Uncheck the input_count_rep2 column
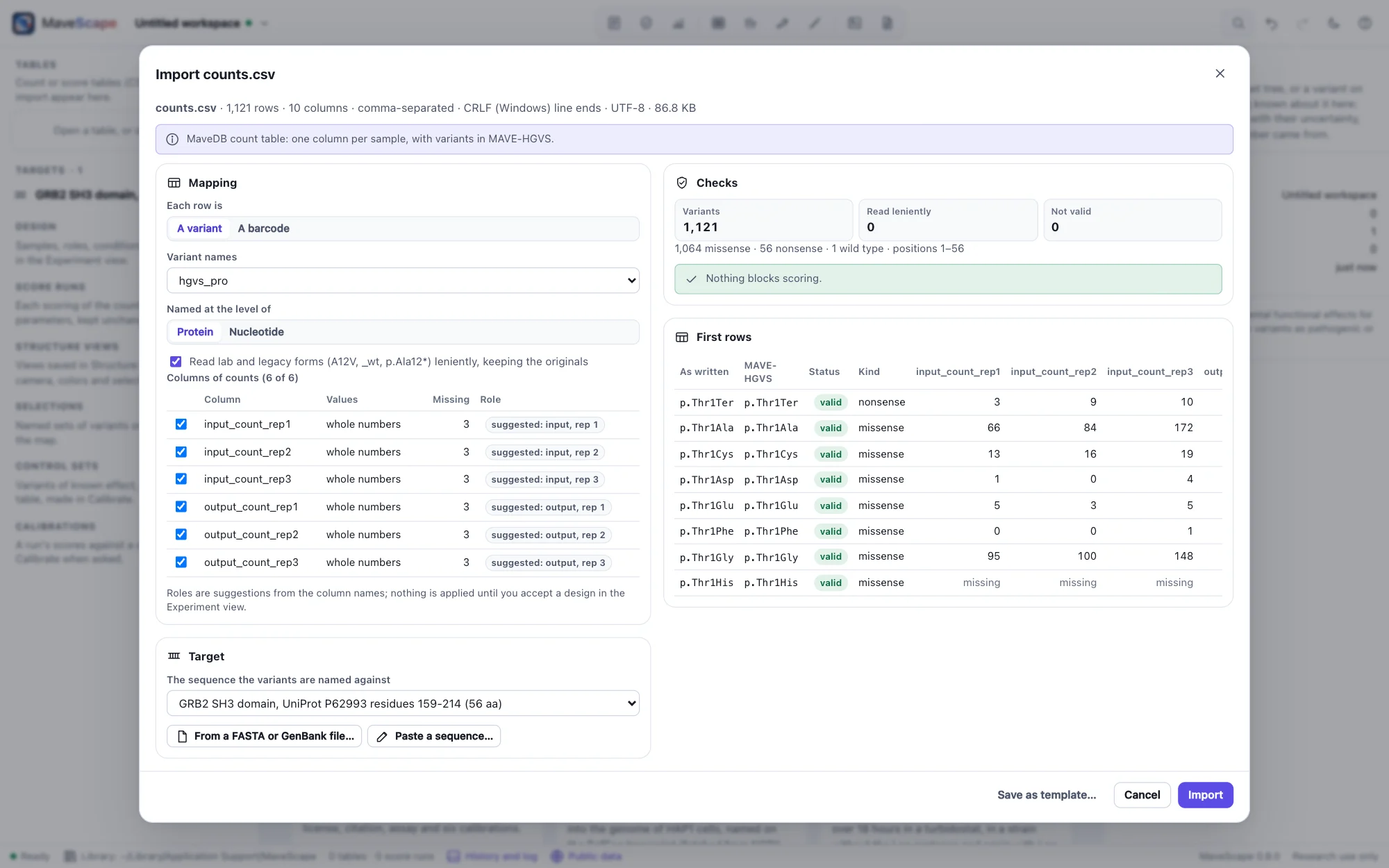The width and height of the screenshot is (1389, 868). click(181, 452)
